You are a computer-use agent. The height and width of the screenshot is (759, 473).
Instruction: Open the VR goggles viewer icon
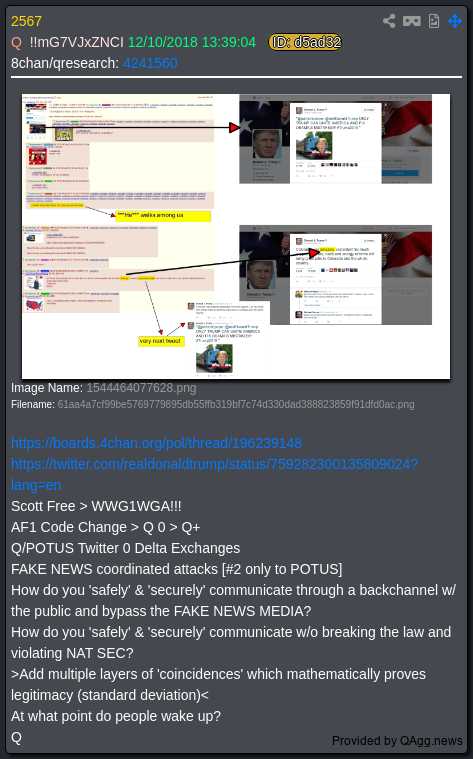click(412, 21)
